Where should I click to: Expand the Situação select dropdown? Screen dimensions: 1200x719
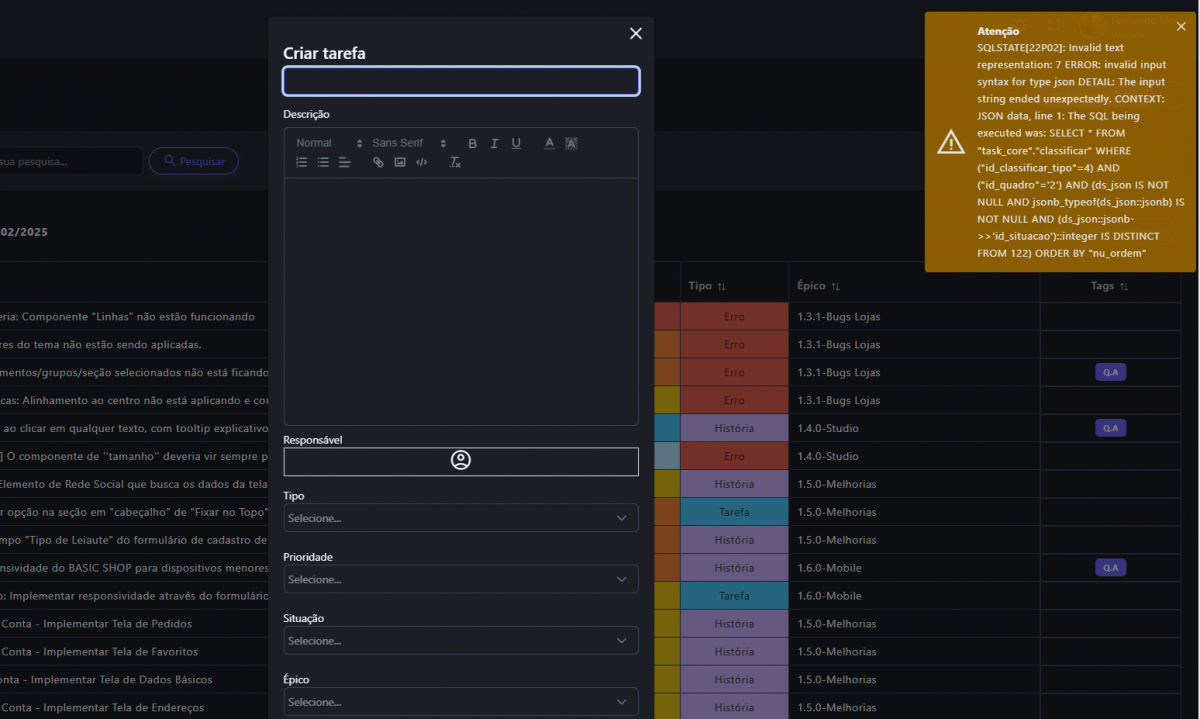[461, 640]
